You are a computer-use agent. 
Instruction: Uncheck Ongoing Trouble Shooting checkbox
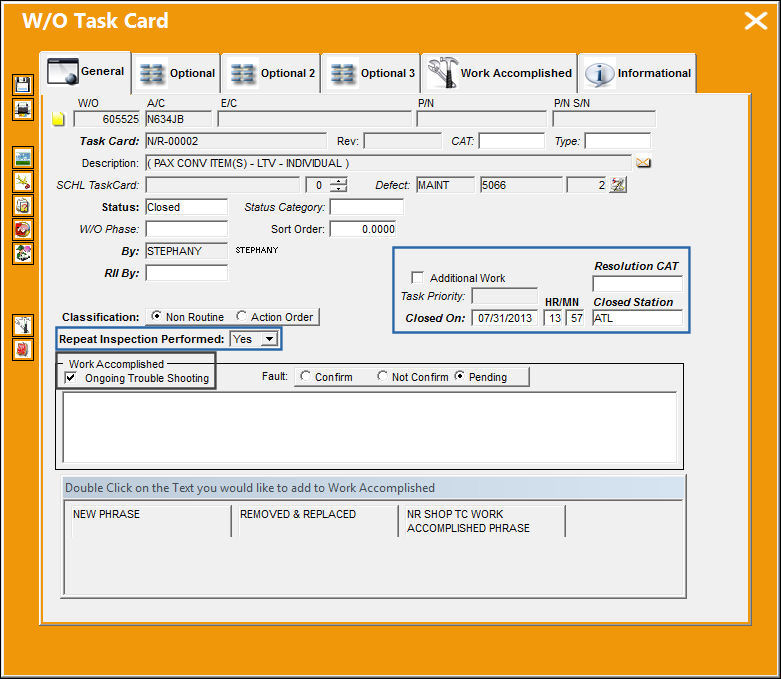(x=71, y=378)
